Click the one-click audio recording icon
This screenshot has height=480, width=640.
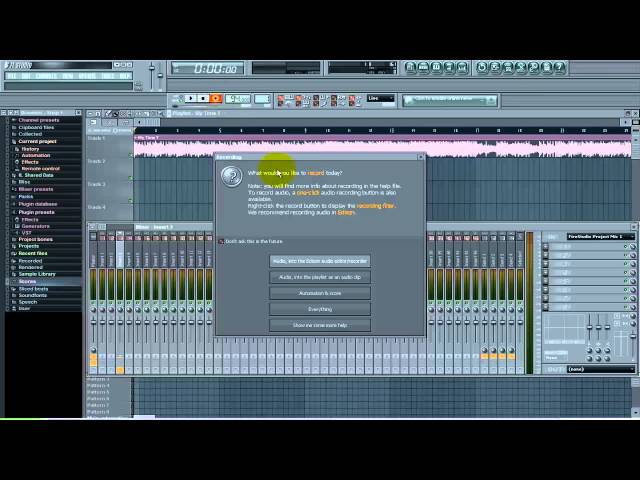click(x=533, y=67)
